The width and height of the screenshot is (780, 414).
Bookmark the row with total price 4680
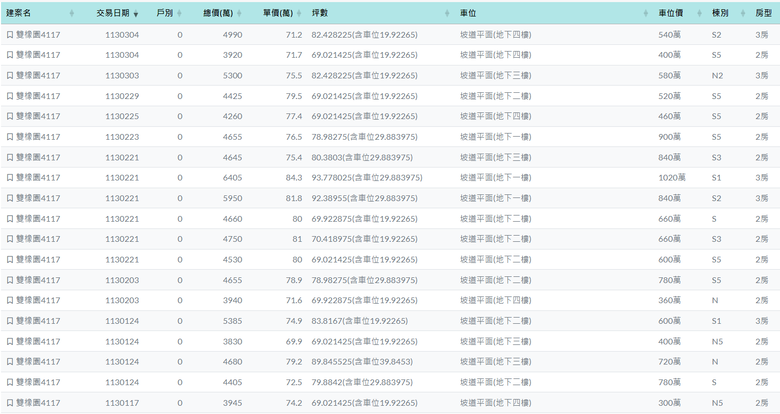point(10,362)
